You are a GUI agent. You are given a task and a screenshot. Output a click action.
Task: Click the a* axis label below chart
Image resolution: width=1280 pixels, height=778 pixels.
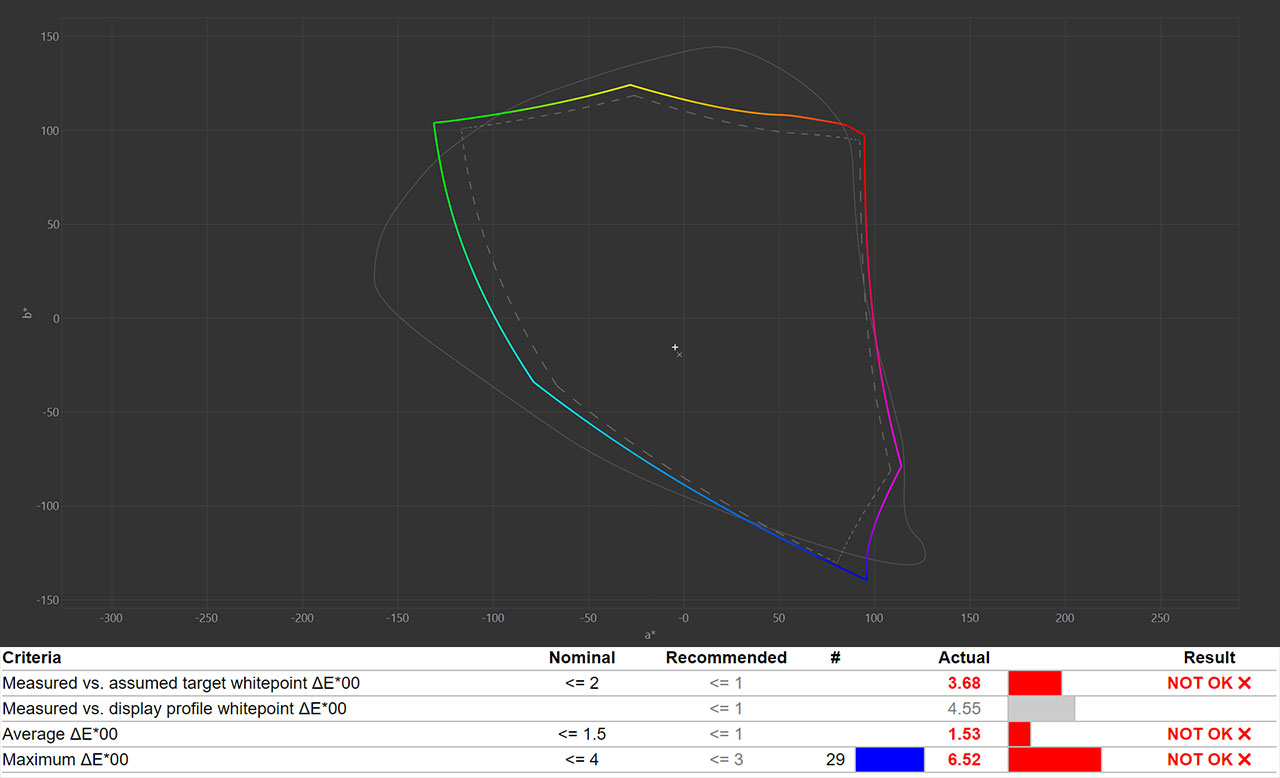pos(650,635)
